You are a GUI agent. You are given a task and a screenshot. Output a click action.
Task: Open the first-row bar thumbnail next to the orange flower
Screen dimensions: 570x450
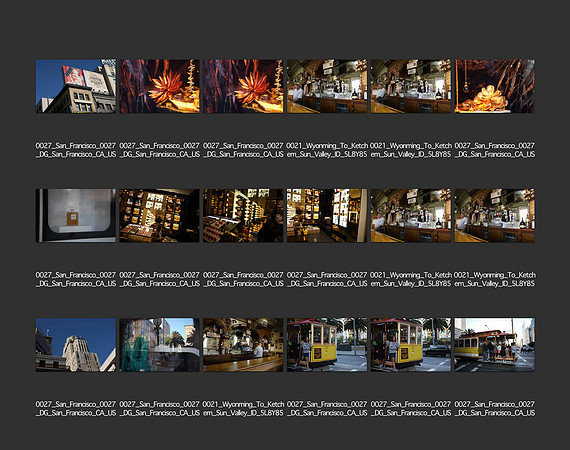327,86
